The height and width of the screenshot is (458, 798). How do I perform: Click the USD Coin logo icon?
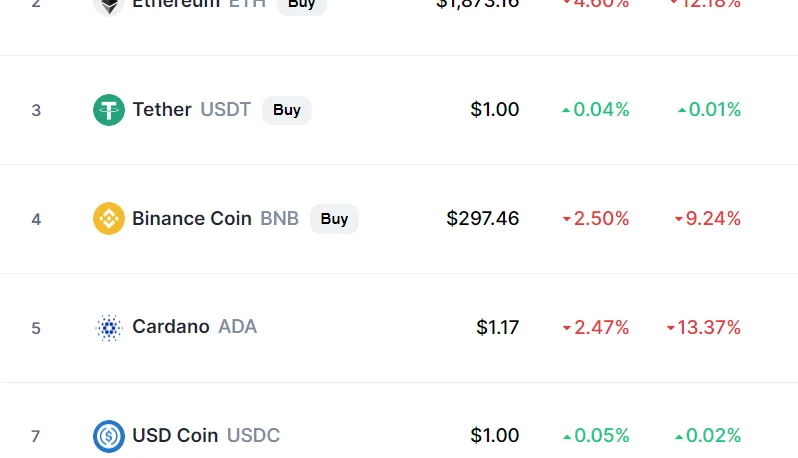pos(108,436)
